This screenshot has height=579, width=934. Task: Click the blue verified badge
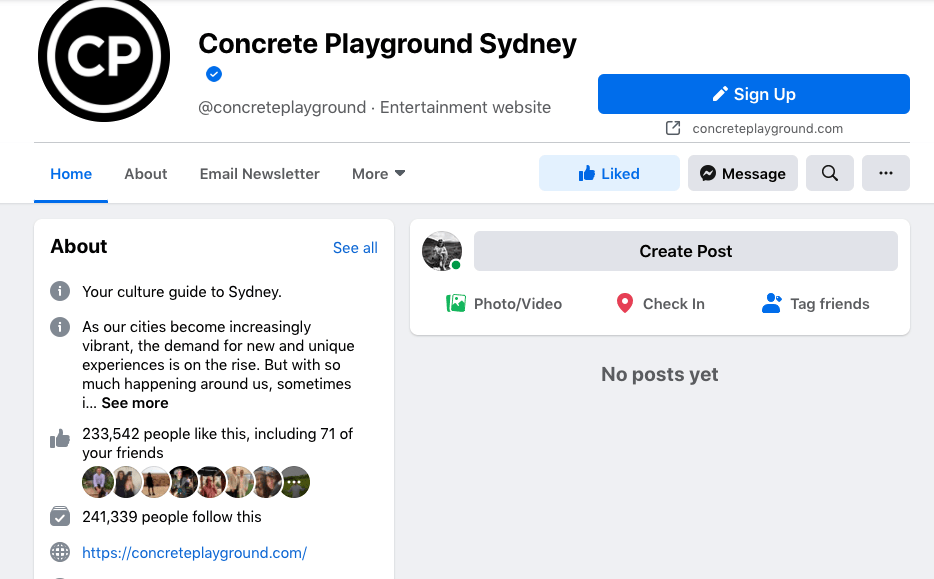click(214, 74)
